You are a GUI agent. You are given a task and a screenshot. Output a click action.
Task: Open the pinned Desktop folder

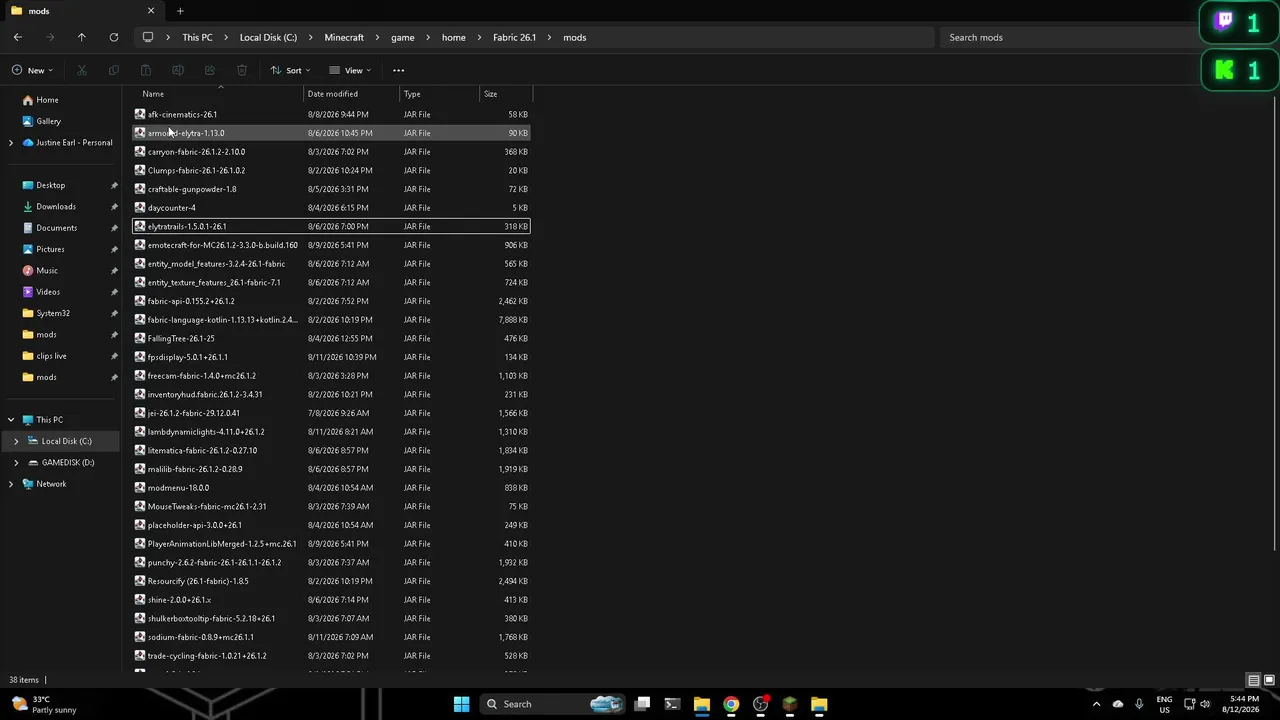50,185
